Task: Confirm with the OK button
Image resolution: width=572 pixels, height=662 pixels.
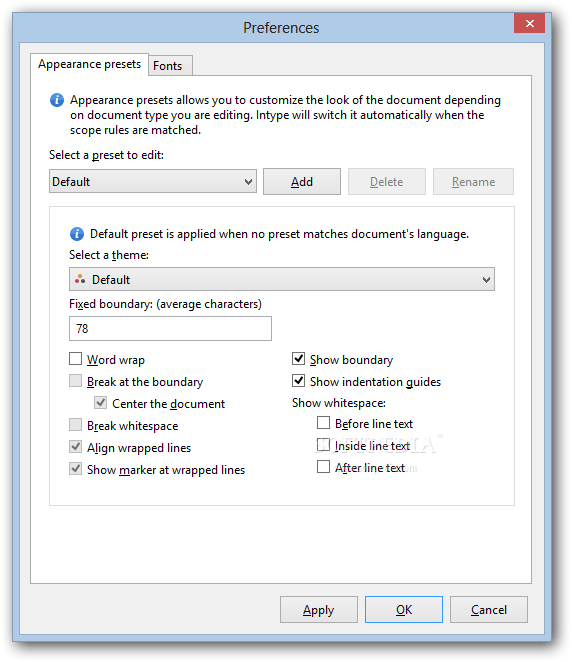Action: [x=404, y=610]
